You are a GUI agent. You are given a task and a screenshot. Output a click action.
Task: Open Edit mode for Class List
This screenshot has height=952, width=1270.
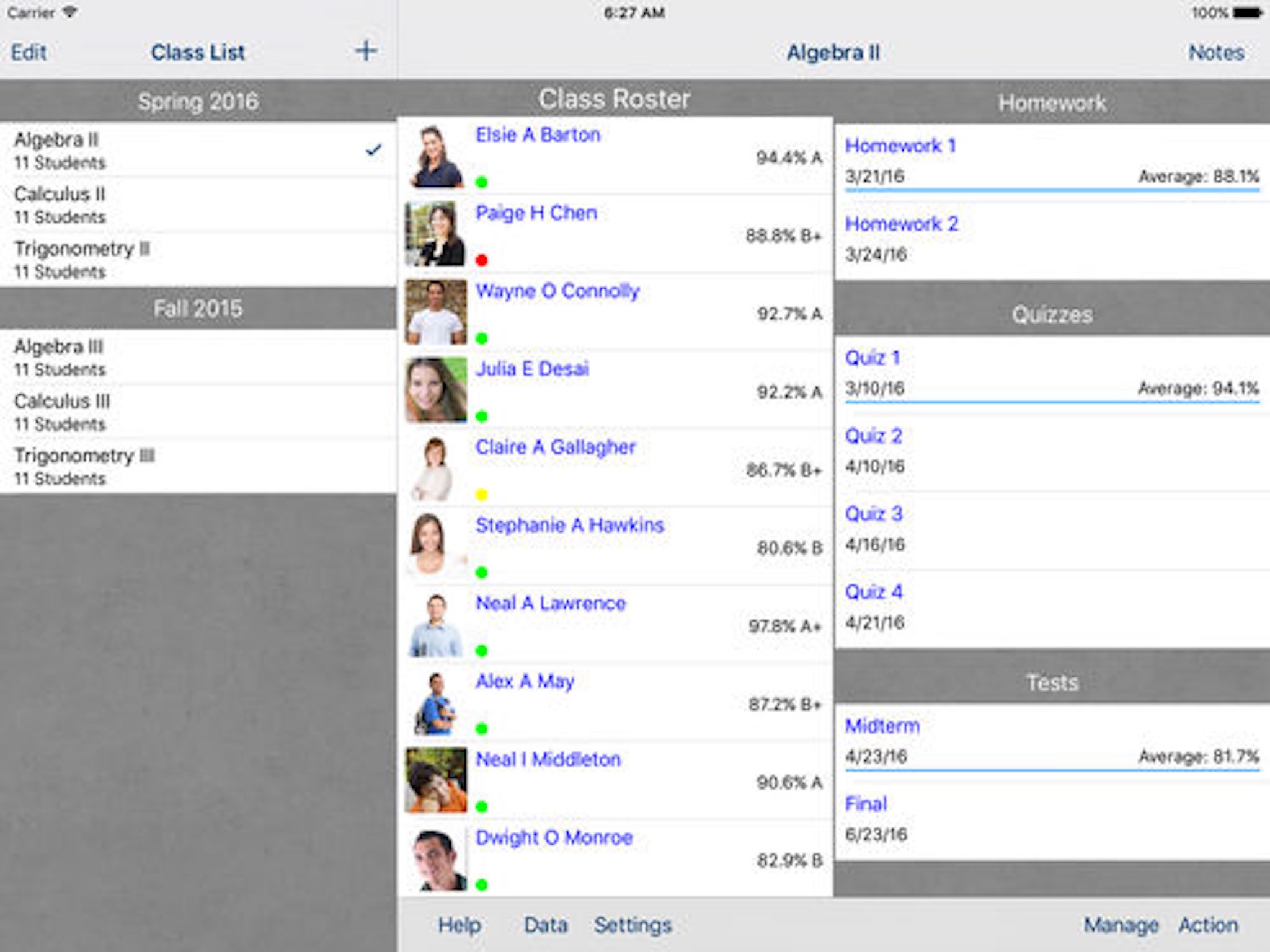29,53
